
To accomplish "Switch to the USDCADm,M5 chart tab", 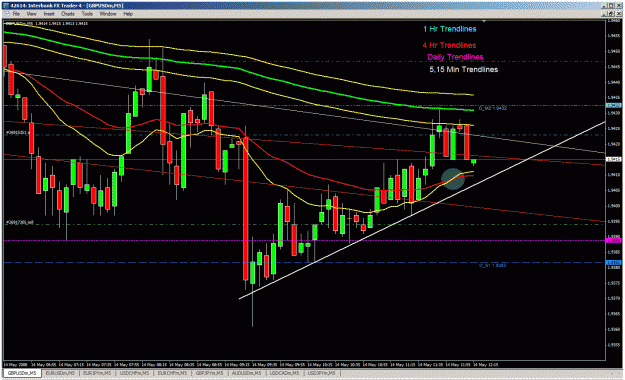I will pyautogui.click(x=284, y=373).
